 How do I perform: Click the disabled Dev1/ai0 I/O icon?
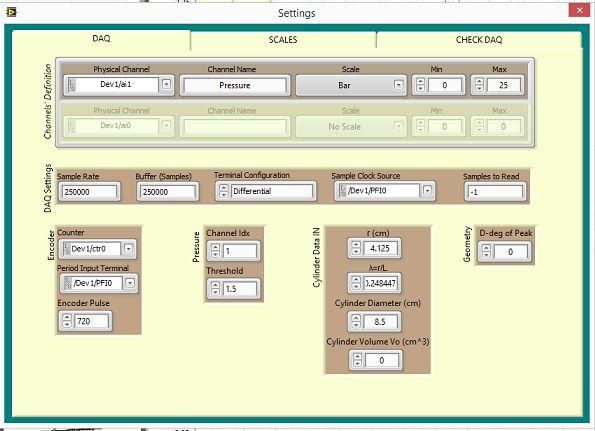[x=72, y=126]
